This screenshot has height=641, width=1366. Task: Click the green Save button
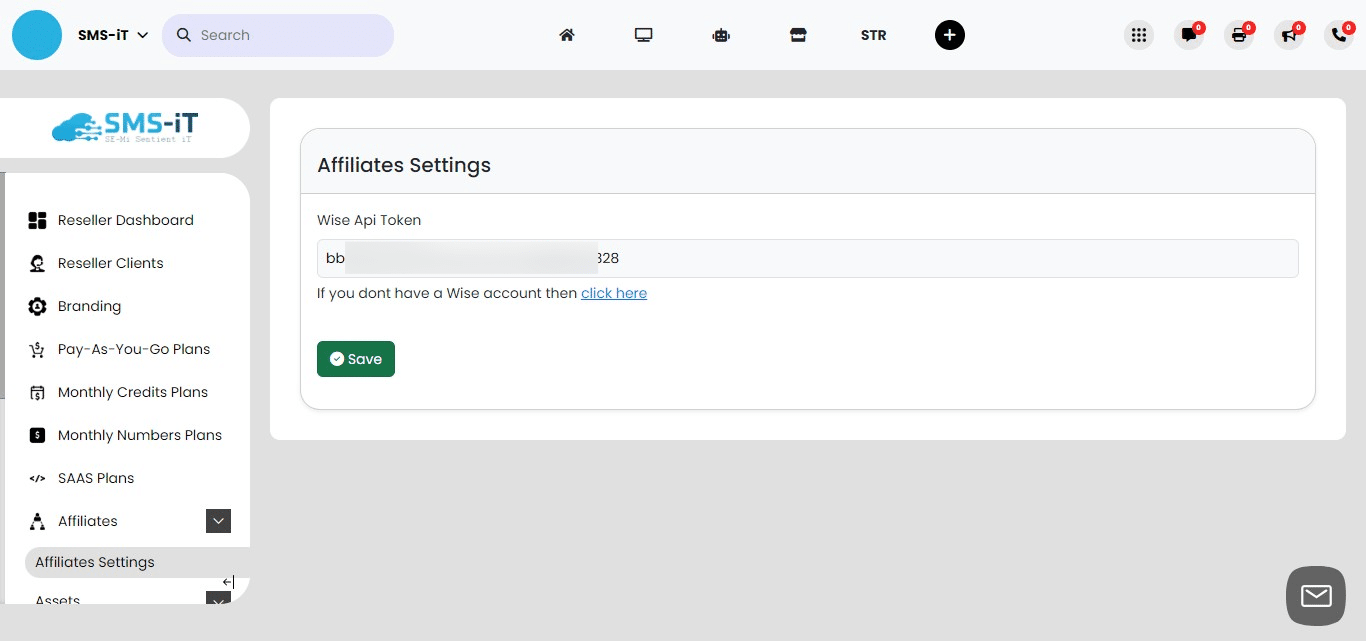pos(356,359)
